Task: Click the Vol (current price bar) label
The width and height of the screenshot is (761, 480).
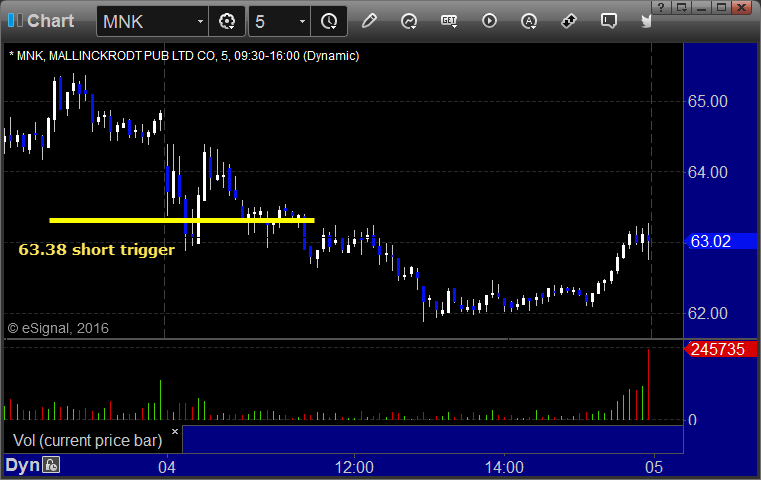Action: 87,440
